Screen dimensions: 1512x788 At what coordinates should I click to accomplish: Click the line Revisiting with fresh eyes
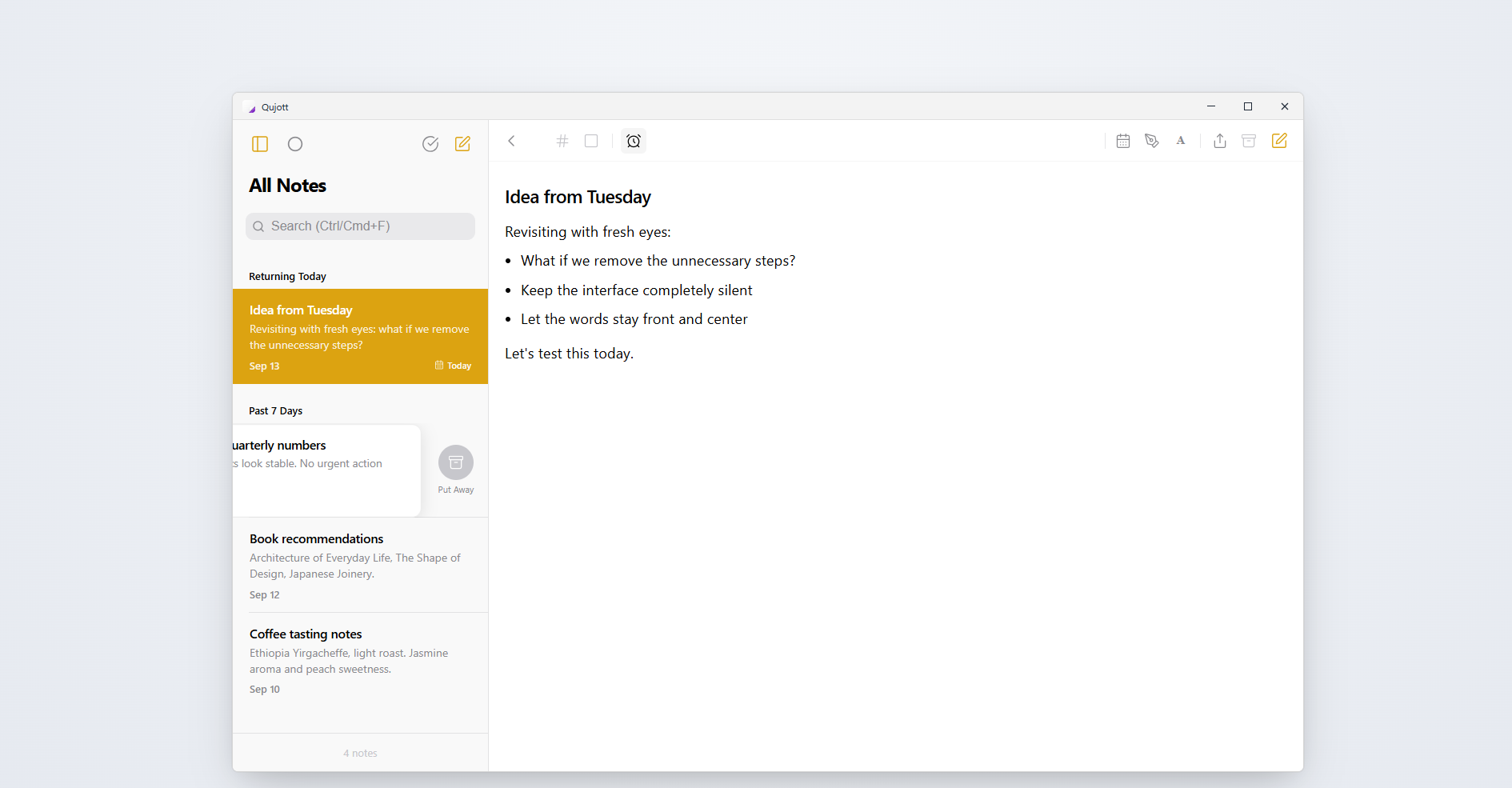click(588, 232)
